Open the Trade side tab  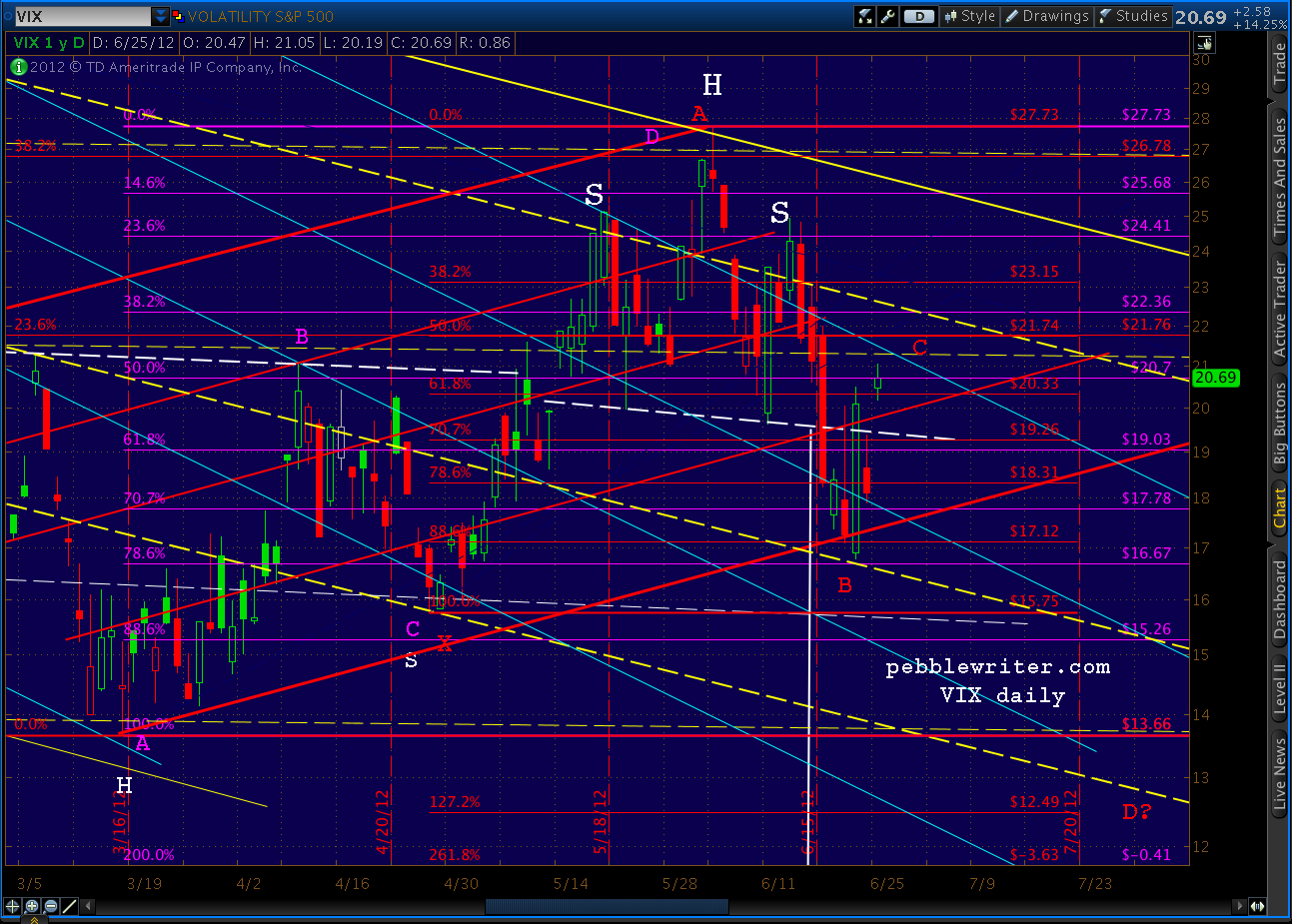click(1280, 64)
